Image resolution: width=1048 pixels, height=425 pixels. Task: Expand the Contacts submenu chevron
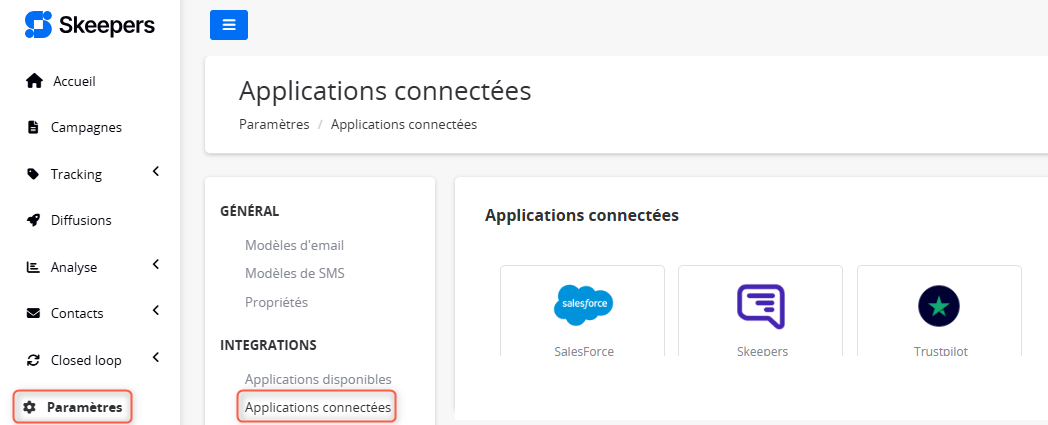click(156, 310)
